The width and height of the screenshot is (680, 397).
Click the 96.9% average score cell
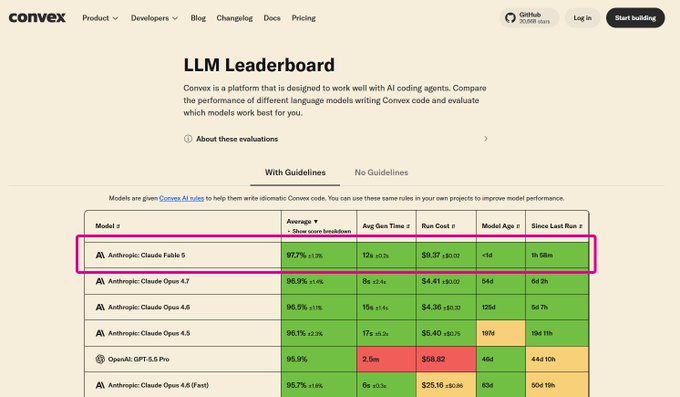click(x=319, y=281)
